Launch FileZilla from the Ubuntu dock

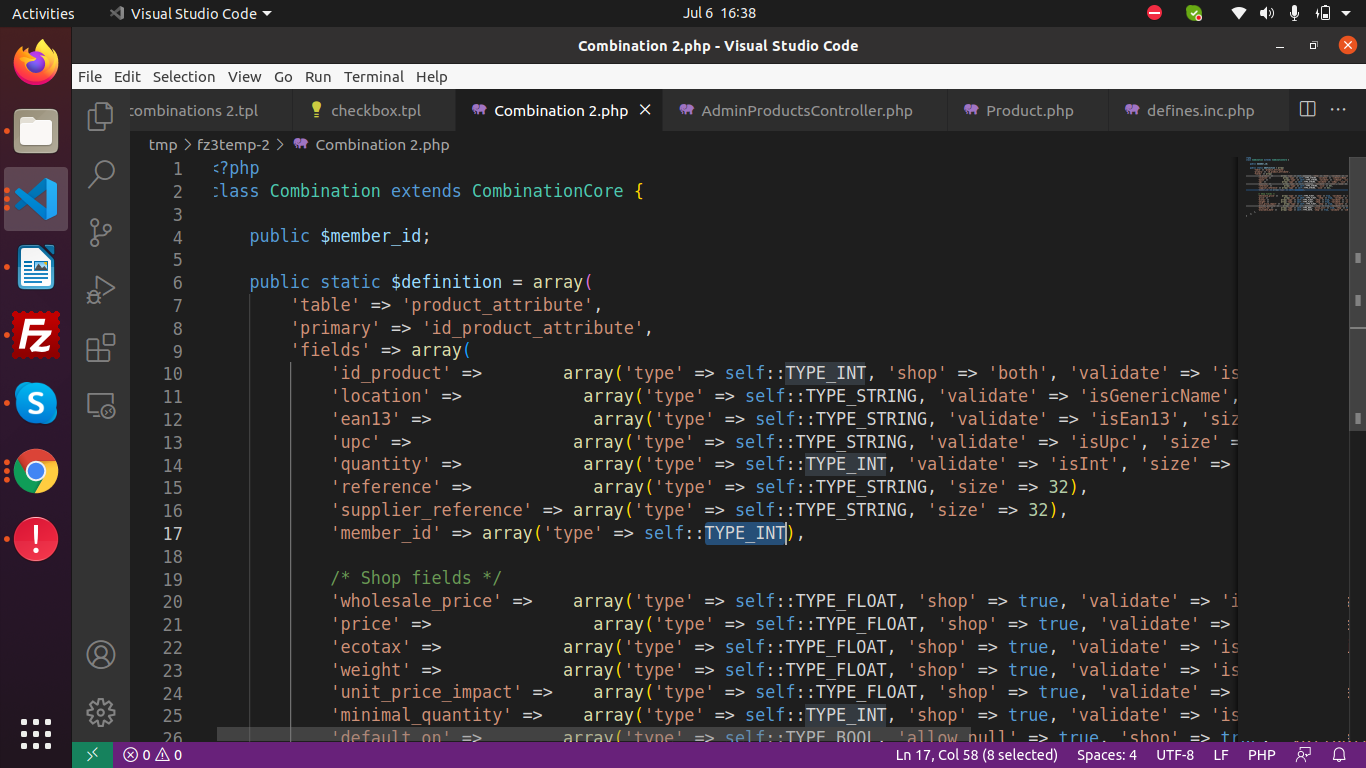click(x=36, y=335)
